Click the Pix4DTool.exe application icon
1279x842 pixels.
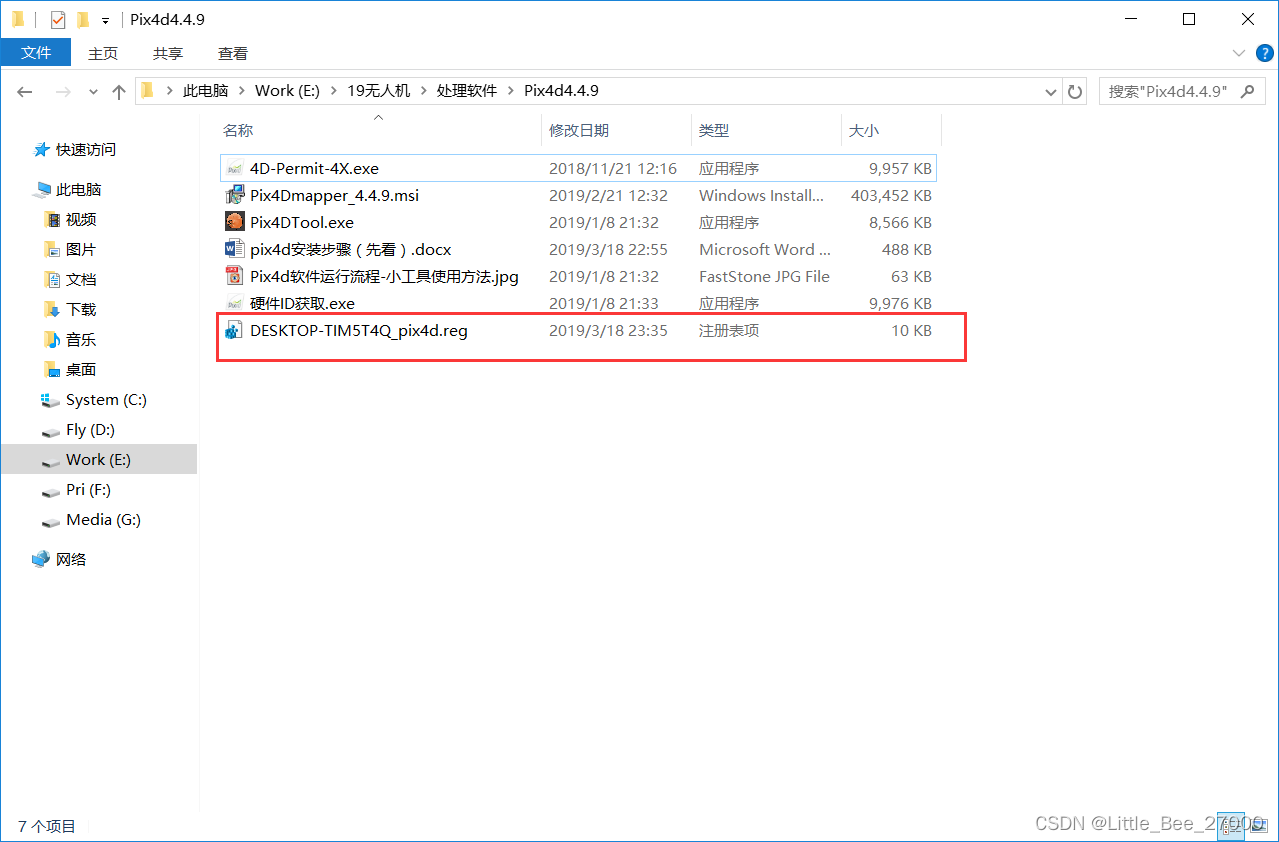pyautogui.click(x=234, y=222)
